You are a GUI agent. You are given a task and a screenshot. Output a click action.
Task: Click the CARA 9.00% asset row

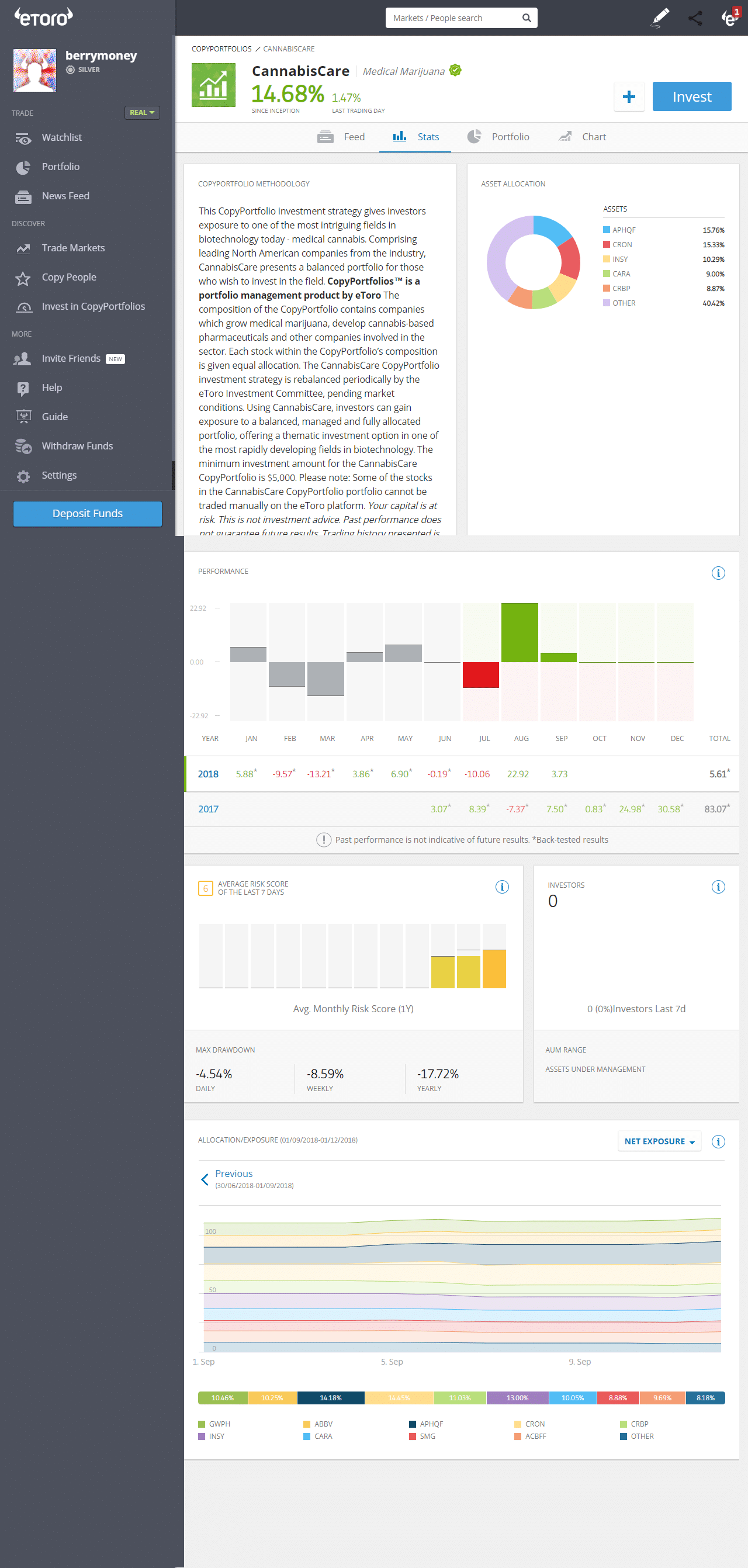click(x=663, y=274)
